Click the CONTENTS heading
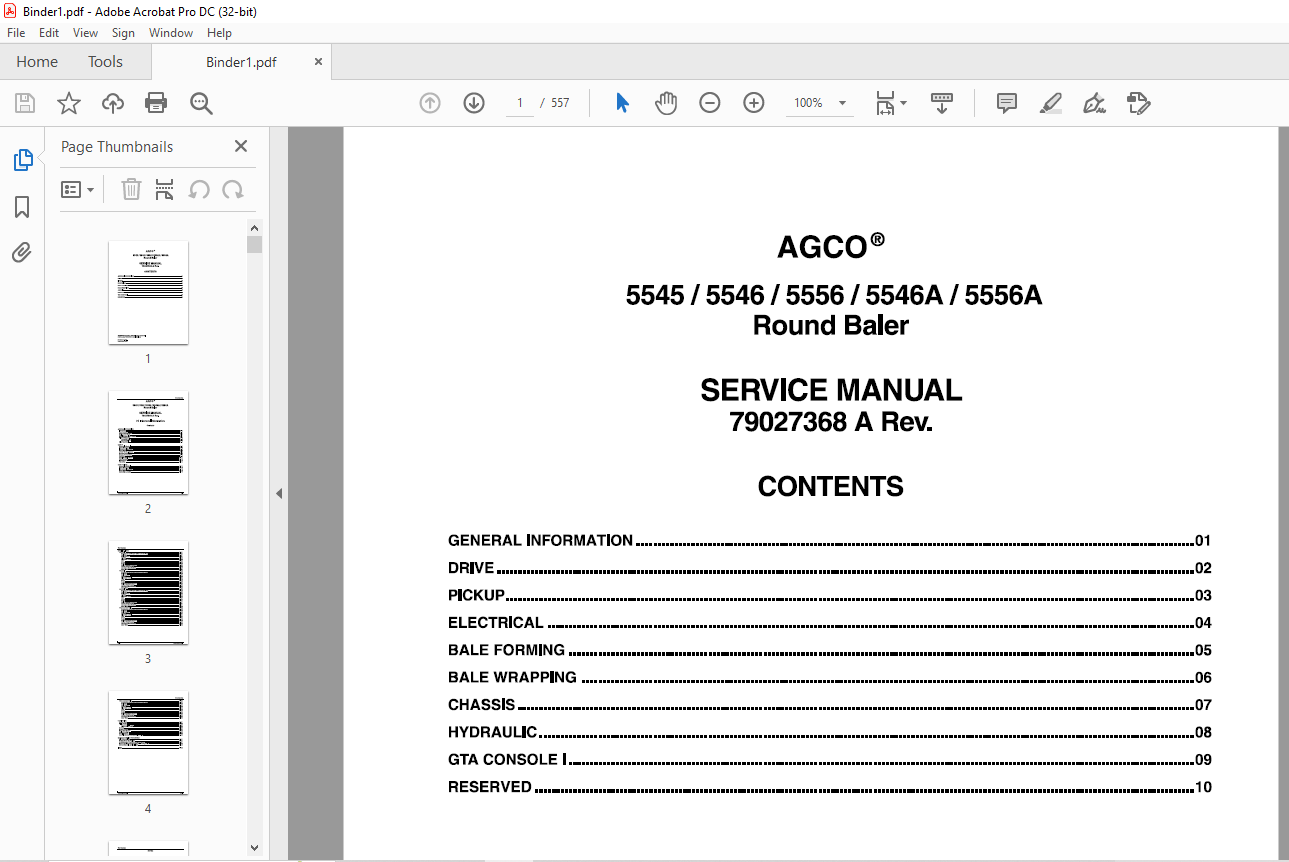Image resolution: width=1289 pixels, height=862 pixels. point(831,486)
